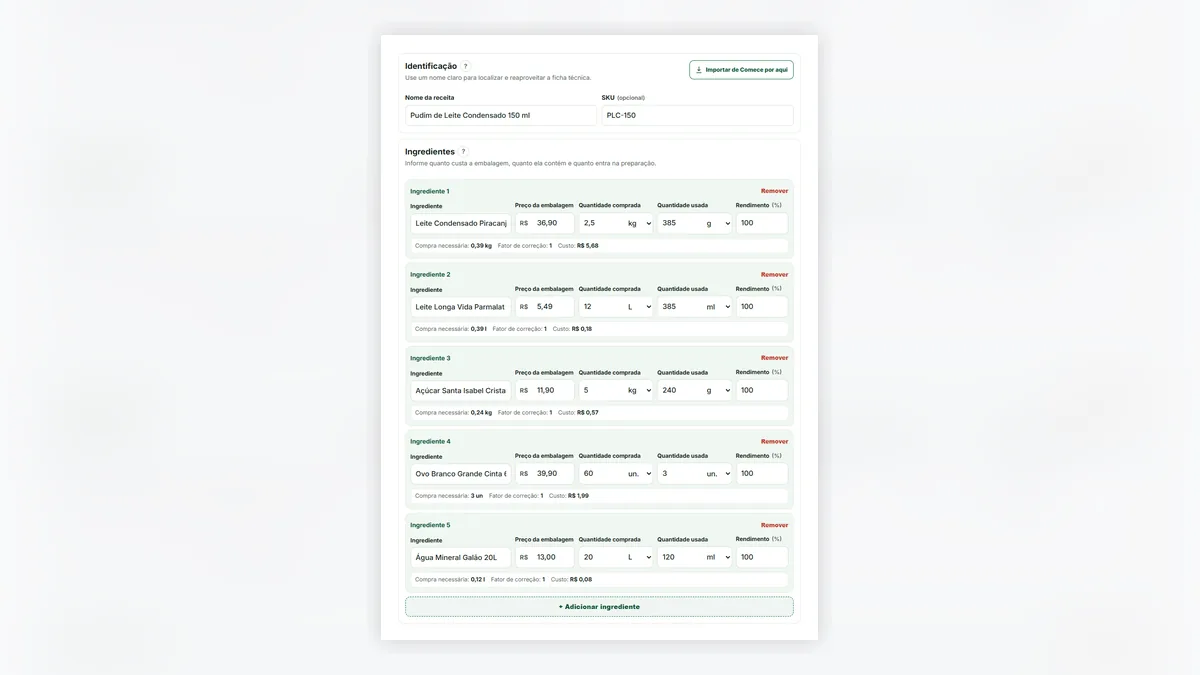Click the Adicionar ingrediente button
This screenshot has height=675, width=1200.
599,607
